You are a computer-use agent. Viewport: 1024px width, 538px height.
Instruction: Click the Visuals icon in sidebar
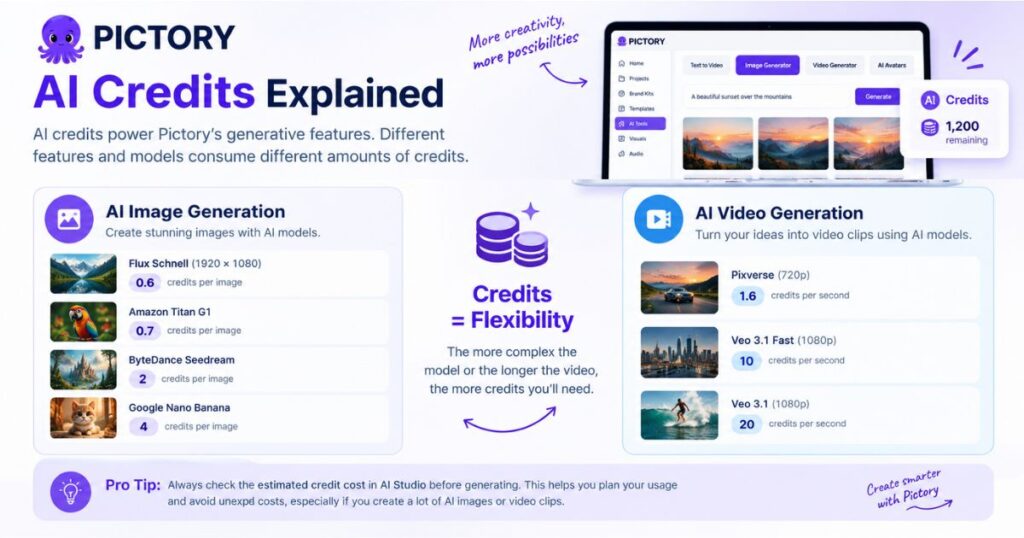622,138
